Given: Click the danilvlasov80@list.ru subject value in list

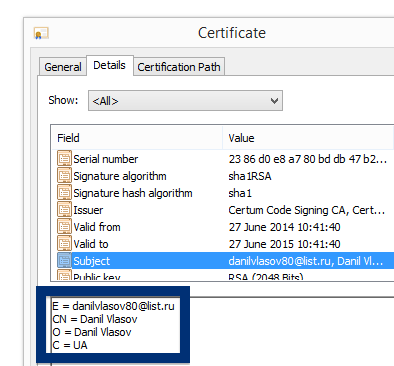Looking at the screenshot, I should pyautogui.click(x=306, y=261).
